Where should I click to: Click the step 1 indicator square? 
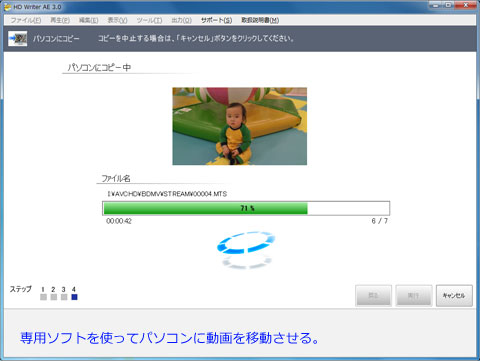click(43, 297)
